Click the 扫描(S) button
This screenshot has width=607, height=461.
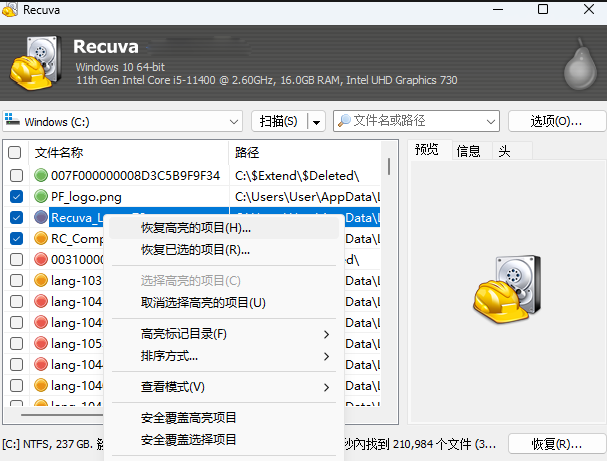(279, 122)
